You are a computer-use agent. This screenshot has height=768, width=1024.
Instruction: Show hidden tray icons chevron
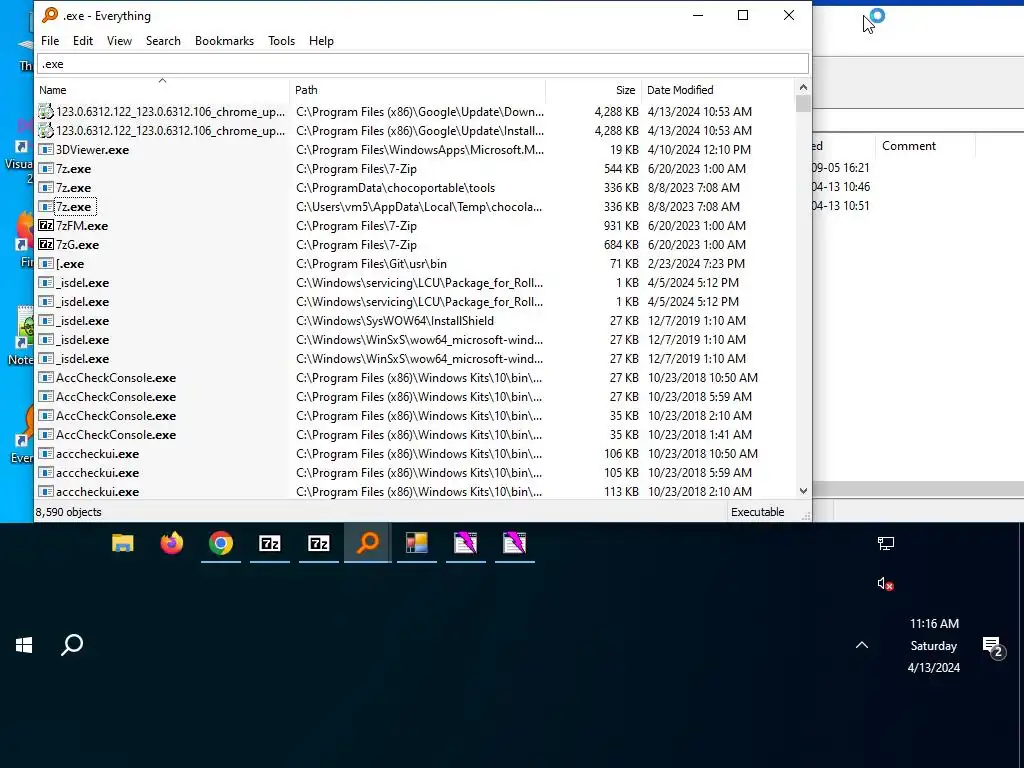pos(862,645)
